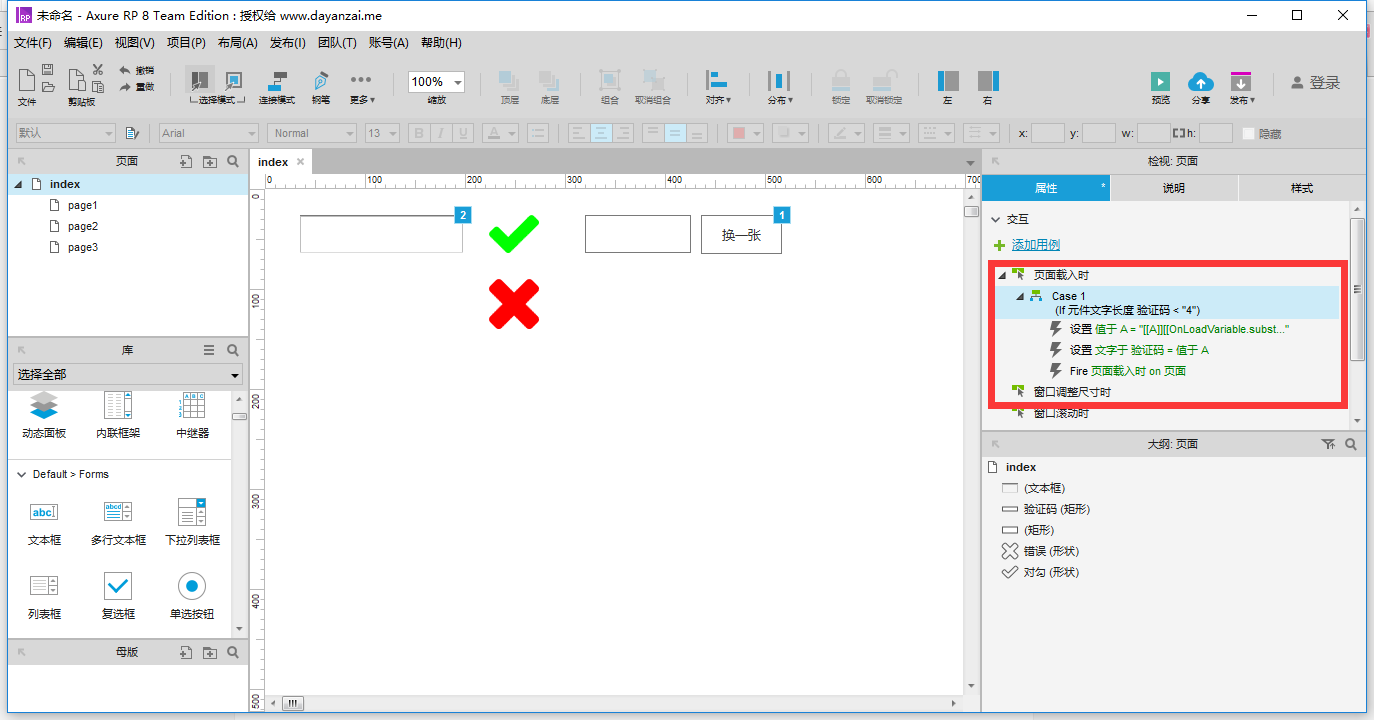Open the 编辑(E) menu
The image size is (1374, 720).
[x=83, y=43]
